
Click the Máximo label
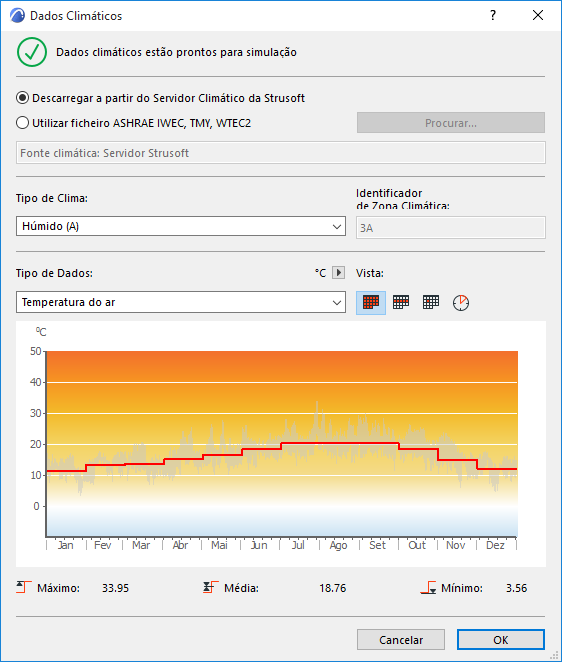[x=58, y=588]
